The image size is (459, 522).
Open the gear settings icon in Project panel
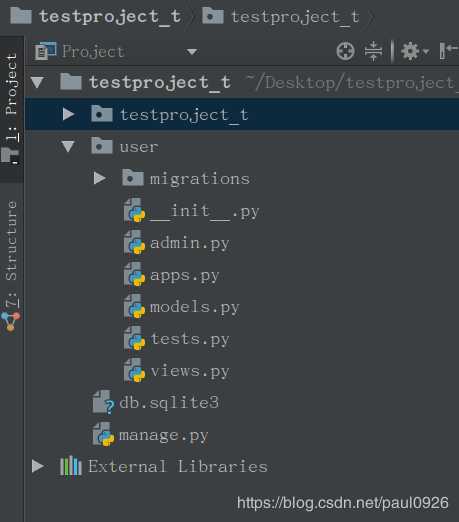(x=414, y=51)
